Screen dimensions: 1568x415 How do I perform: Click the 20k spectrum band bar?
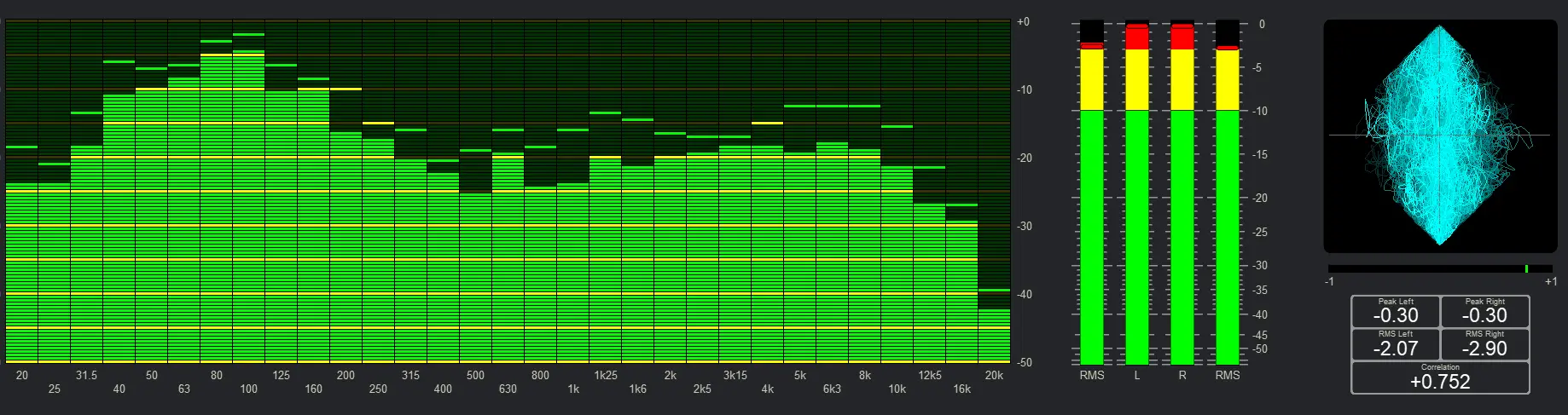tap(994, 337)
